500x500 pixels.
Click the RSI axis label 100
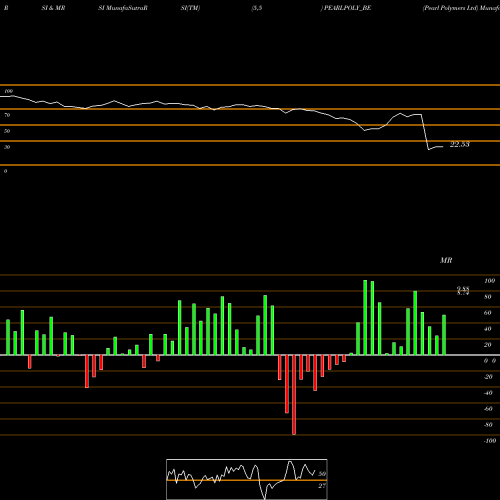(9, 91)
